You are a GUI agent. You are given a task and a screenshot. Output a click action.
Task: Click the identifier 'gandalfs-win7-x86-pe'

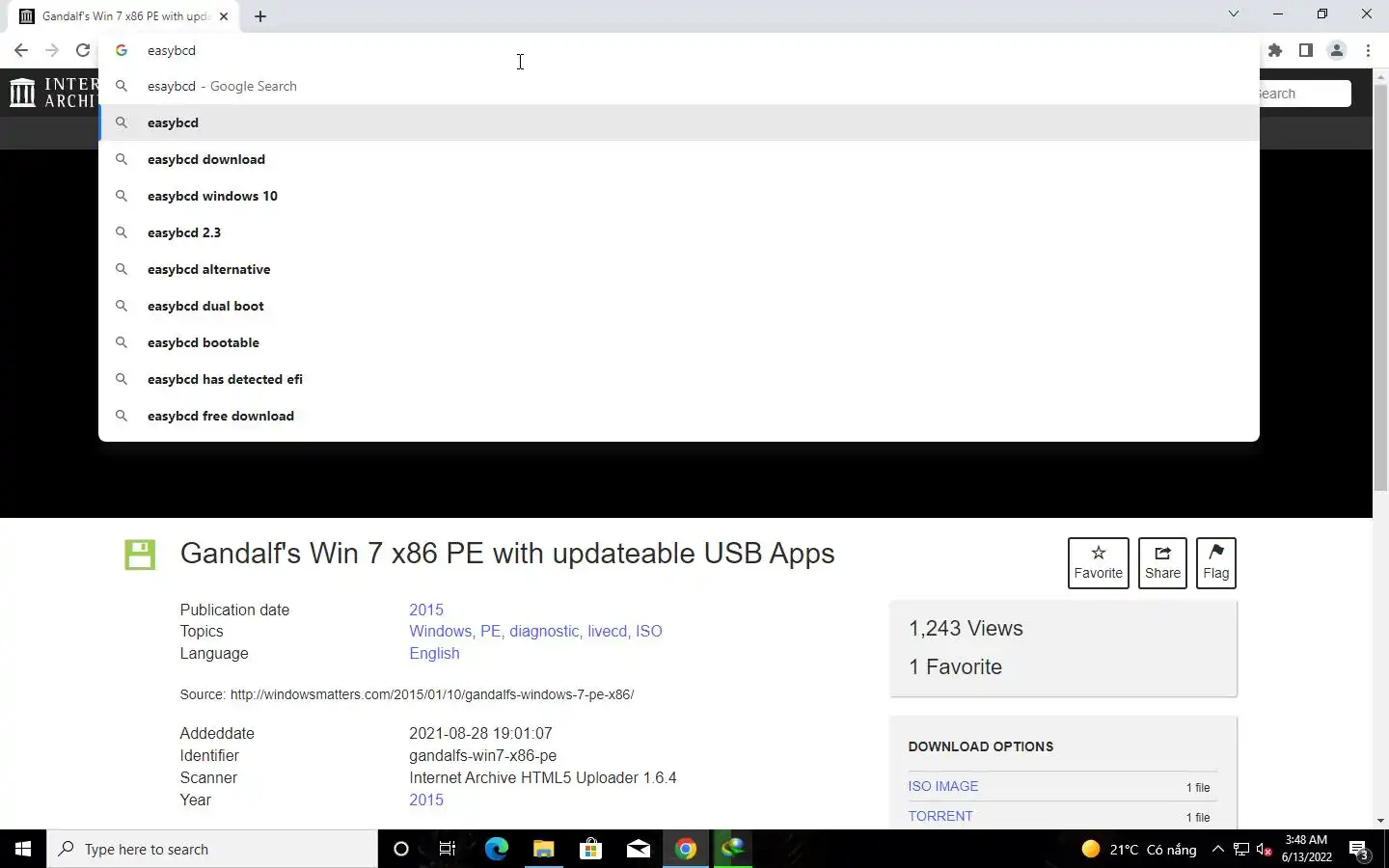pos(482,755)
